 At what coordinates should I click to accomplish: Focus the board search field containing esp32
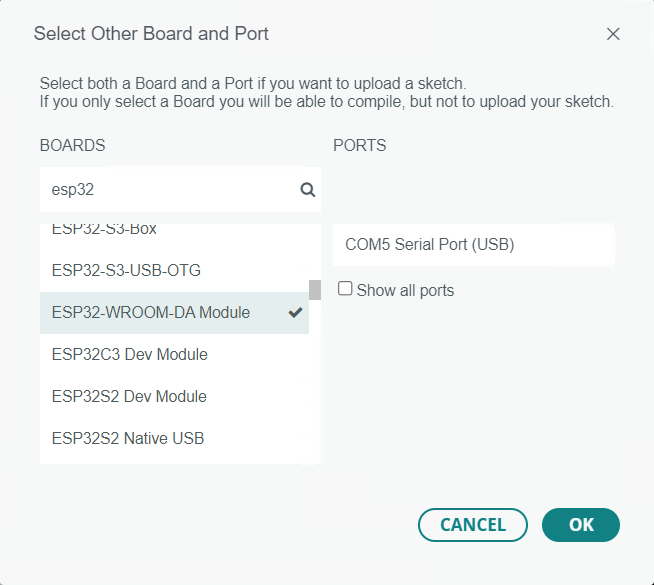tap(180, 190)
